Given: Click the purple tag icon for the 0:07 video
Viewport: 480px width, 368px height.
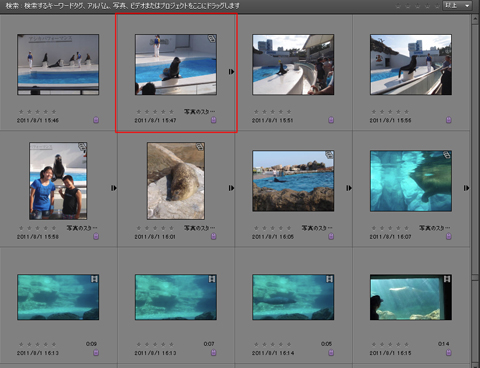Looking at the screenshot, I should click(214, 353).
